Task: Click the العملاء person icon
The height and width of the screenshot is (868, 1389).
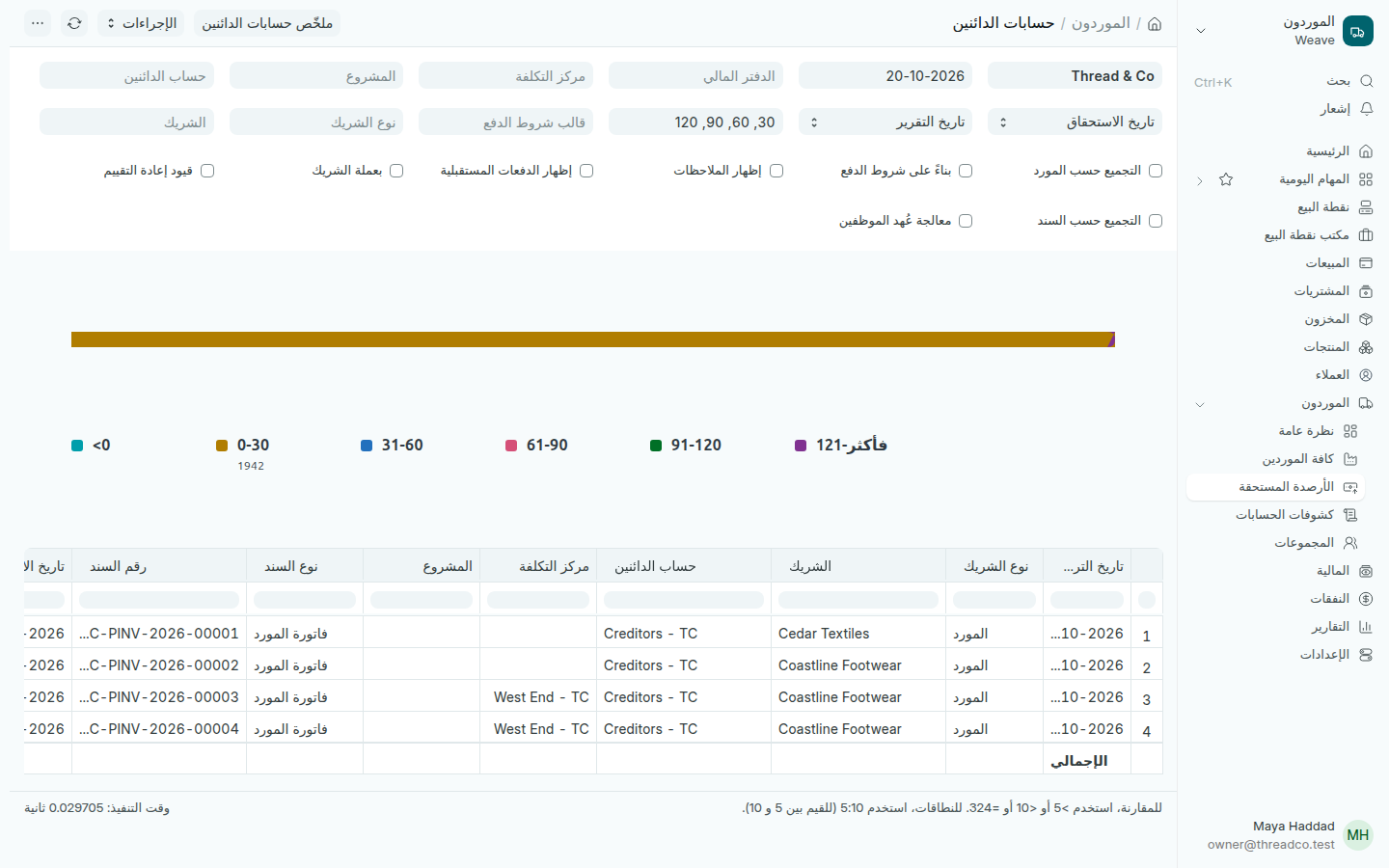Action: (1366, 375)
